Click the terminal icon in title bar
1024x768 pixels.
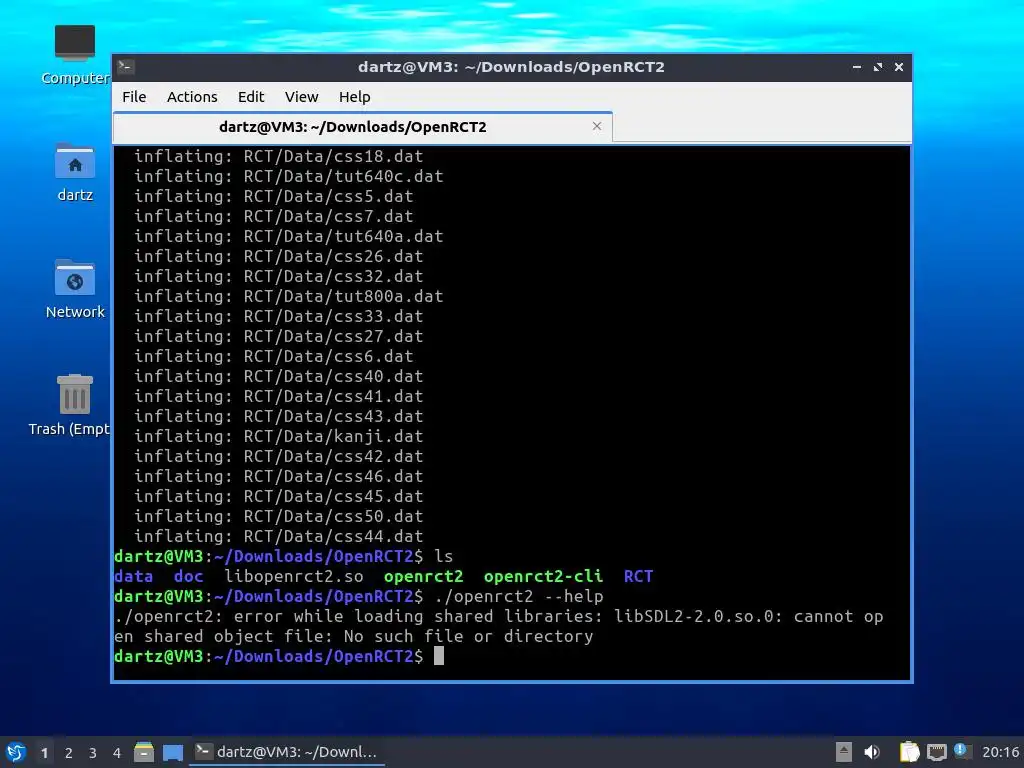(x=126, y=67)
